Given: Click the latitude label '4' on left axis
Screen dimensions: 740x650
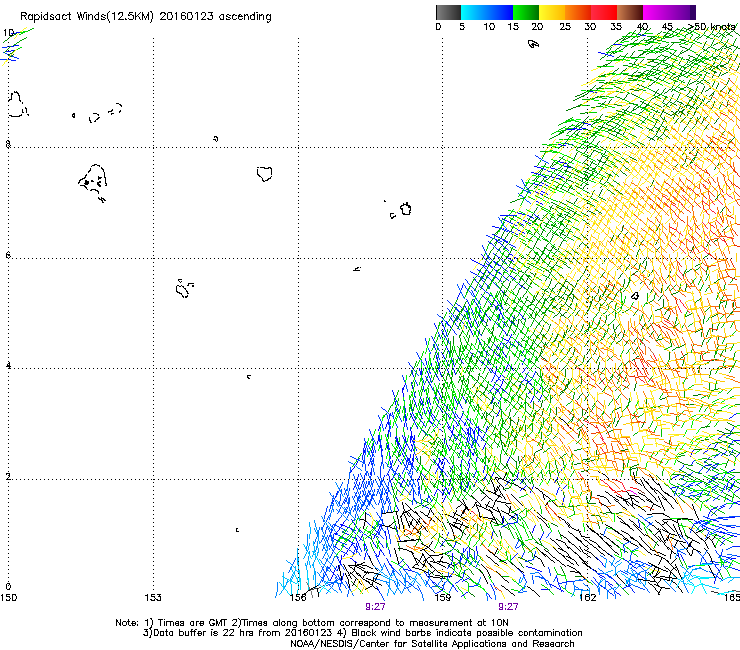Looking at the screenshot, I should (x=8, y=365).
